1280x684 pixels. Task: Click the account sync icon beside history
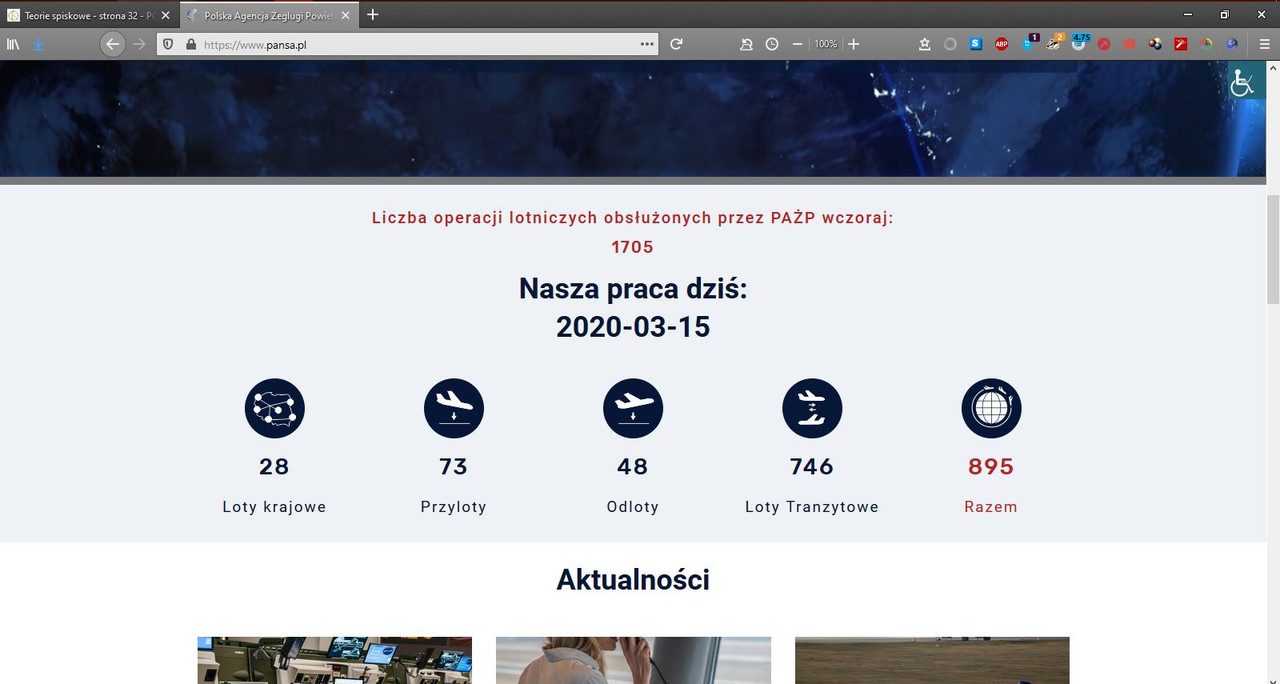point(746,44)
